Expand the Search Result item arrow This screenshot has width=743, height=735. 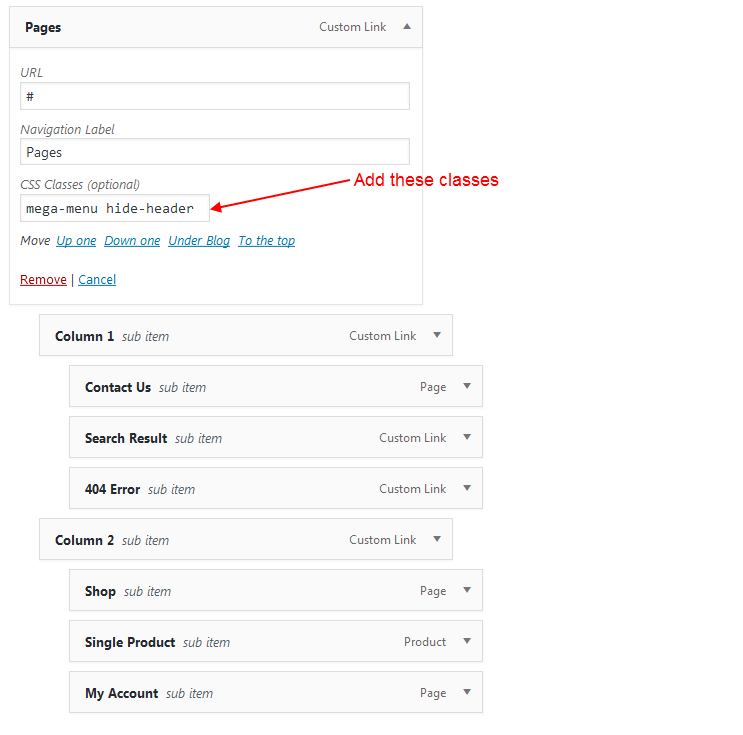[x=467, y=437]
